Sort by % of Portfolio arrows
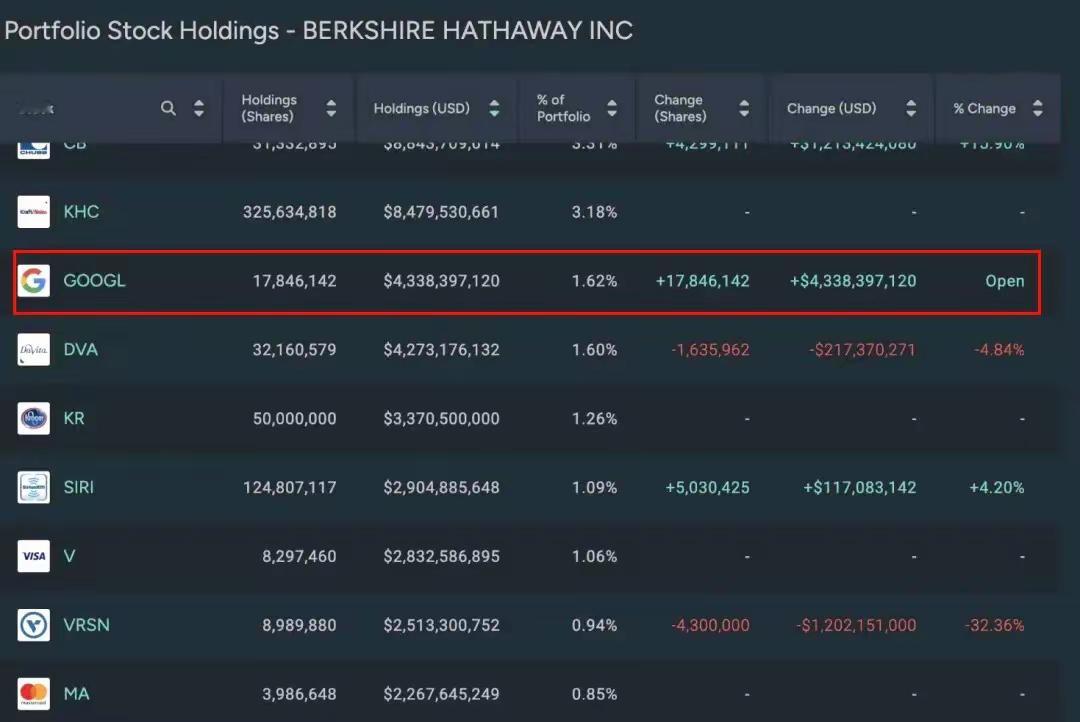Screen dimensions: 1080x722 612,108
